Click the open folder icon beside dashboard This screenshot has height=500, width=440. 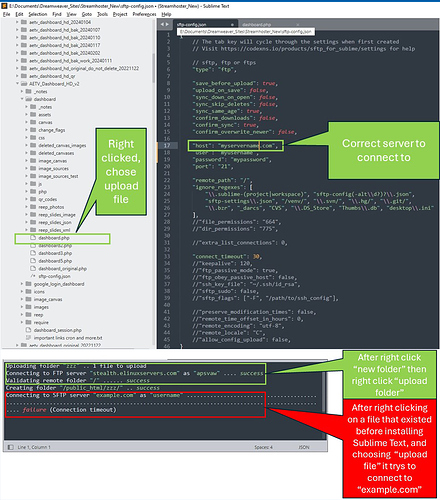click(28, 99)
